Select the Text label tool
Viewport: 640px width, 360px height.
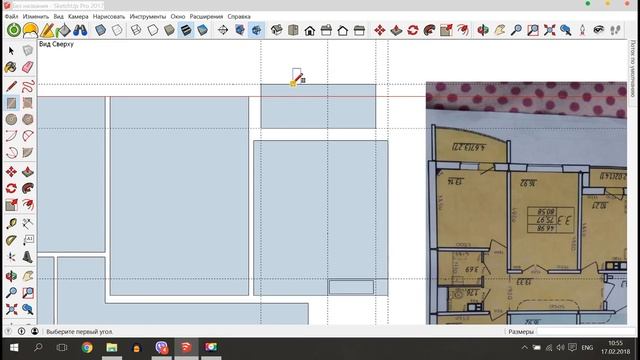coord(28,240)
